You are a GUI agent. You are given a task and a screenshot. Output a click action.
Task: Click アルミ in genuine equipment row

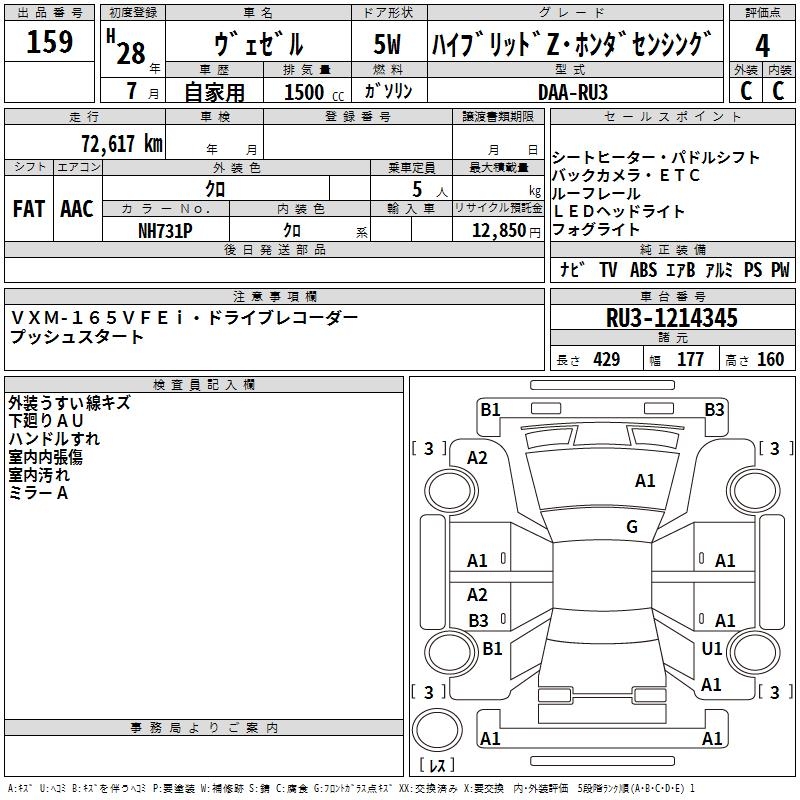click(x=719, y=269)
